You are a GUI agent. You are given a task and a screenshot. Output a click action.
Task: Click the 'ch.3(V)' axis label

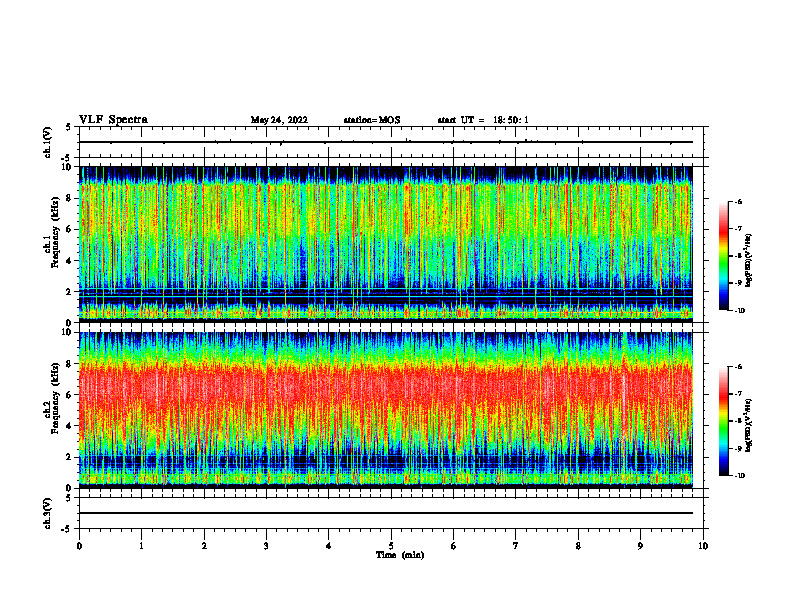click(47, 513)
